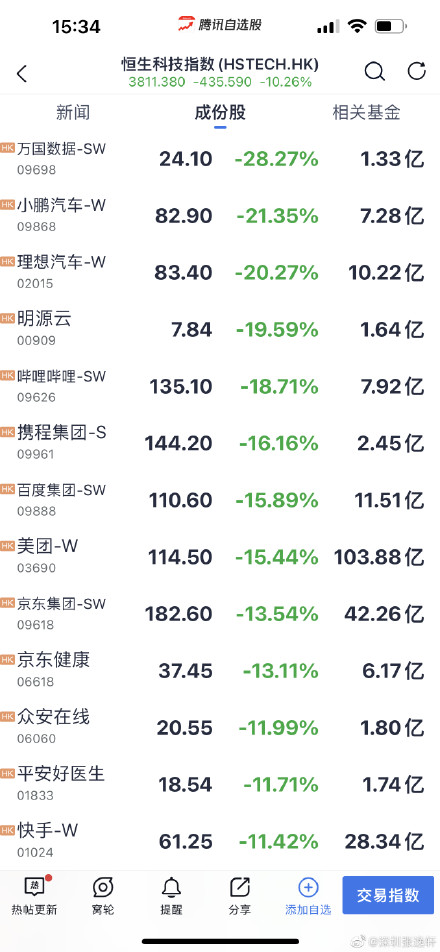440x952 pixels.
Task: Open 哔哩哔哩-SW stock details
Action: coord(220,387)
